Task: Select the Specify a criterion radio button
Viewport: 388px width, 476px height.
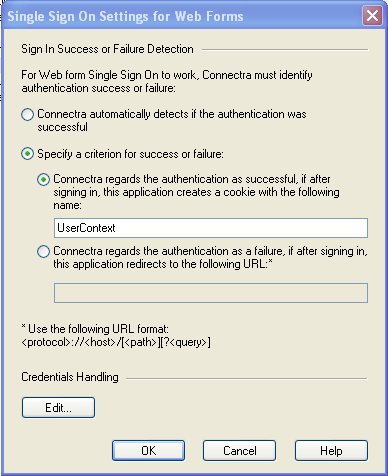Action: (27, 154)
